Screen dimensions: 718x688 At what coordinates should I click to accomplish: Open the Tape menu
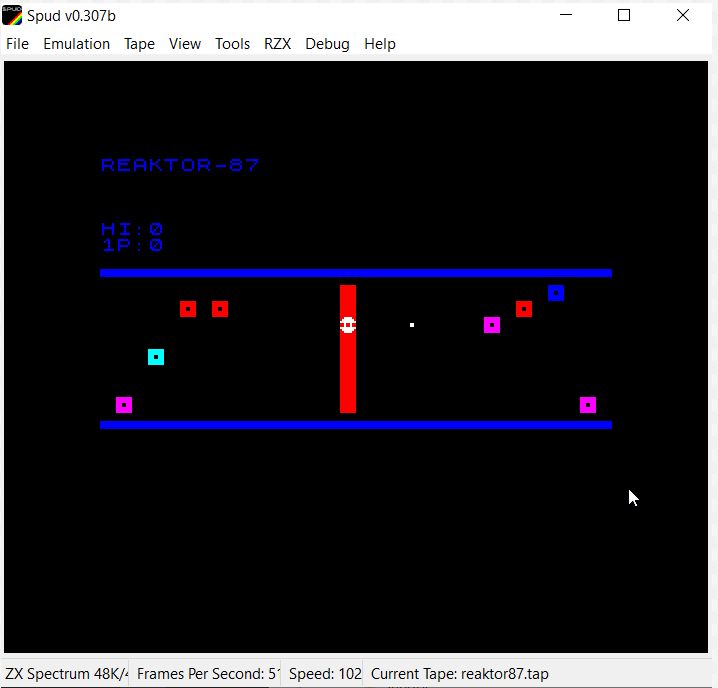pos(139,44)
